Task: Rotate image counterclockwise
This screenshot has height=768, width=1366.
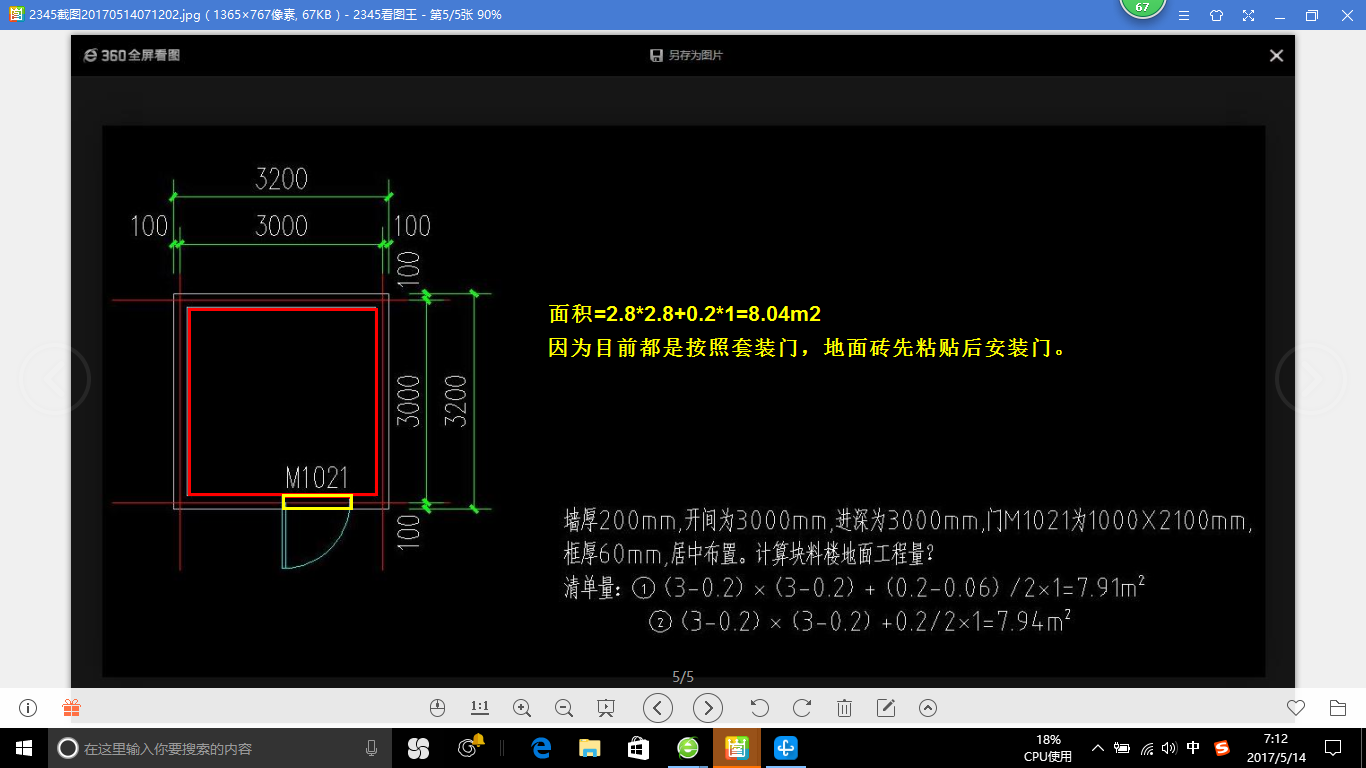Action: click(x=759, y=708)
